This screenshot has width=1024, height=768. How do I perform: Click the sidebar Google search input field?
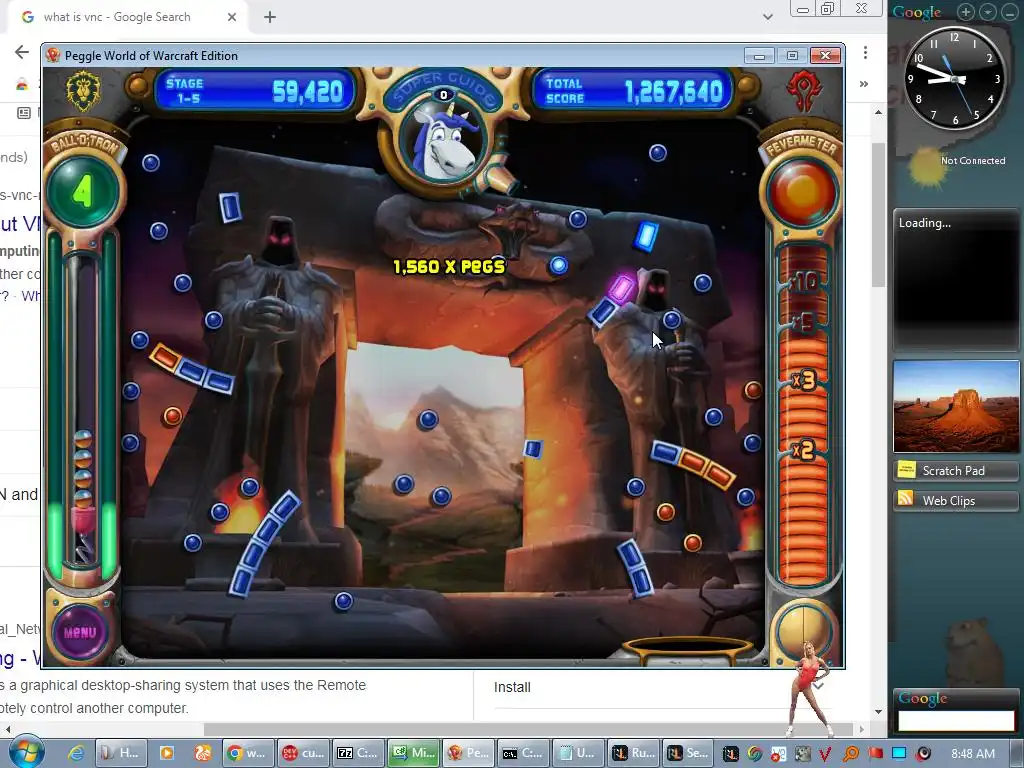[956, 720]
